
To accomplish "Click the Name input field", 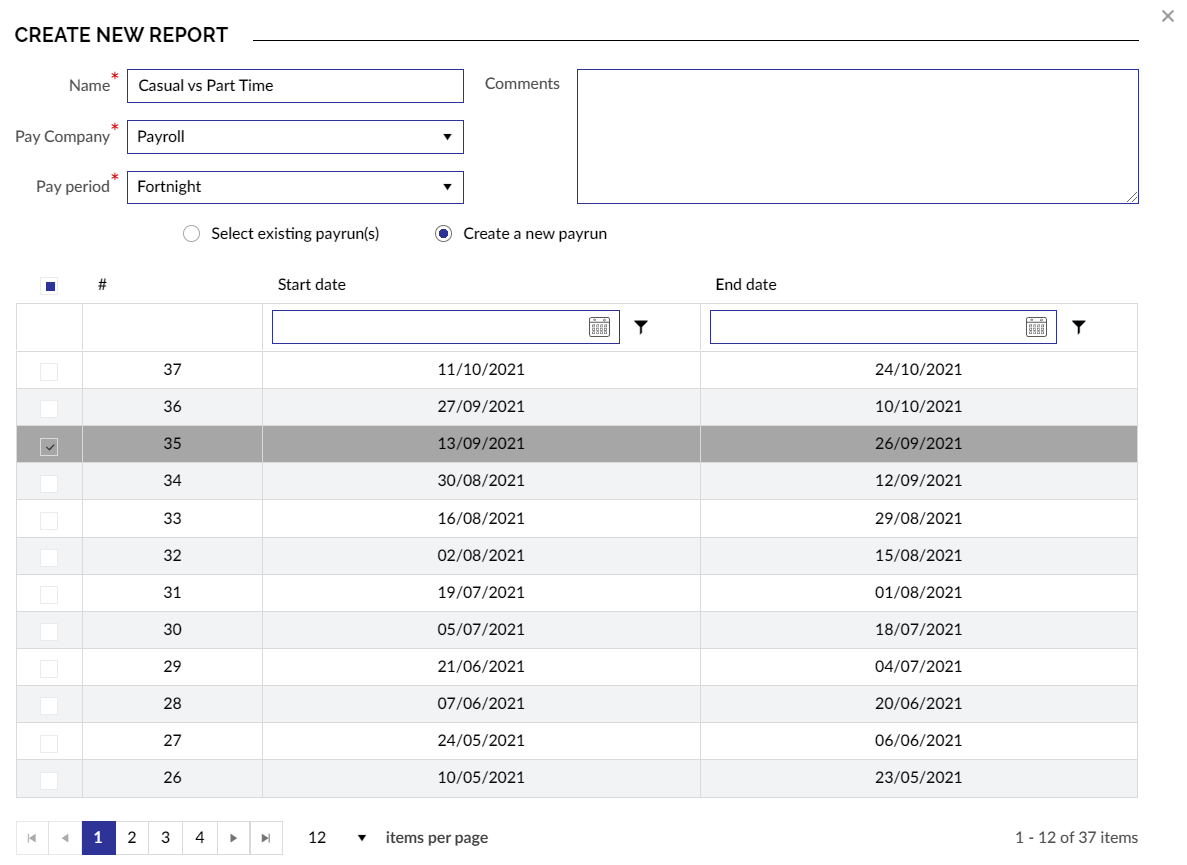I will (295, 86).
